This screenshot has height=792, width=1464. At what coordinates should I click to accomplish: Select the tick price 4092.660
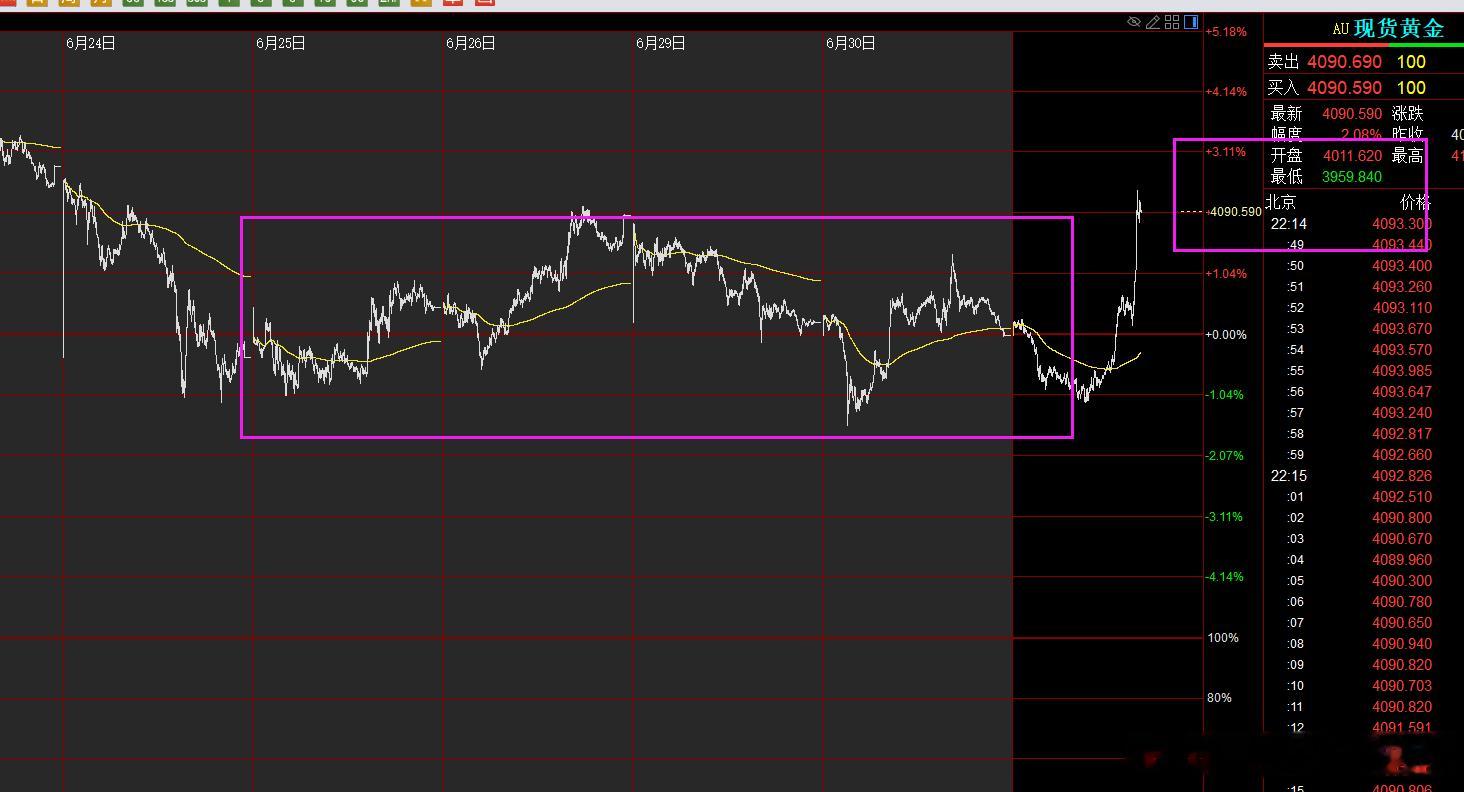pyautogui.click(x=1402, y=455)
